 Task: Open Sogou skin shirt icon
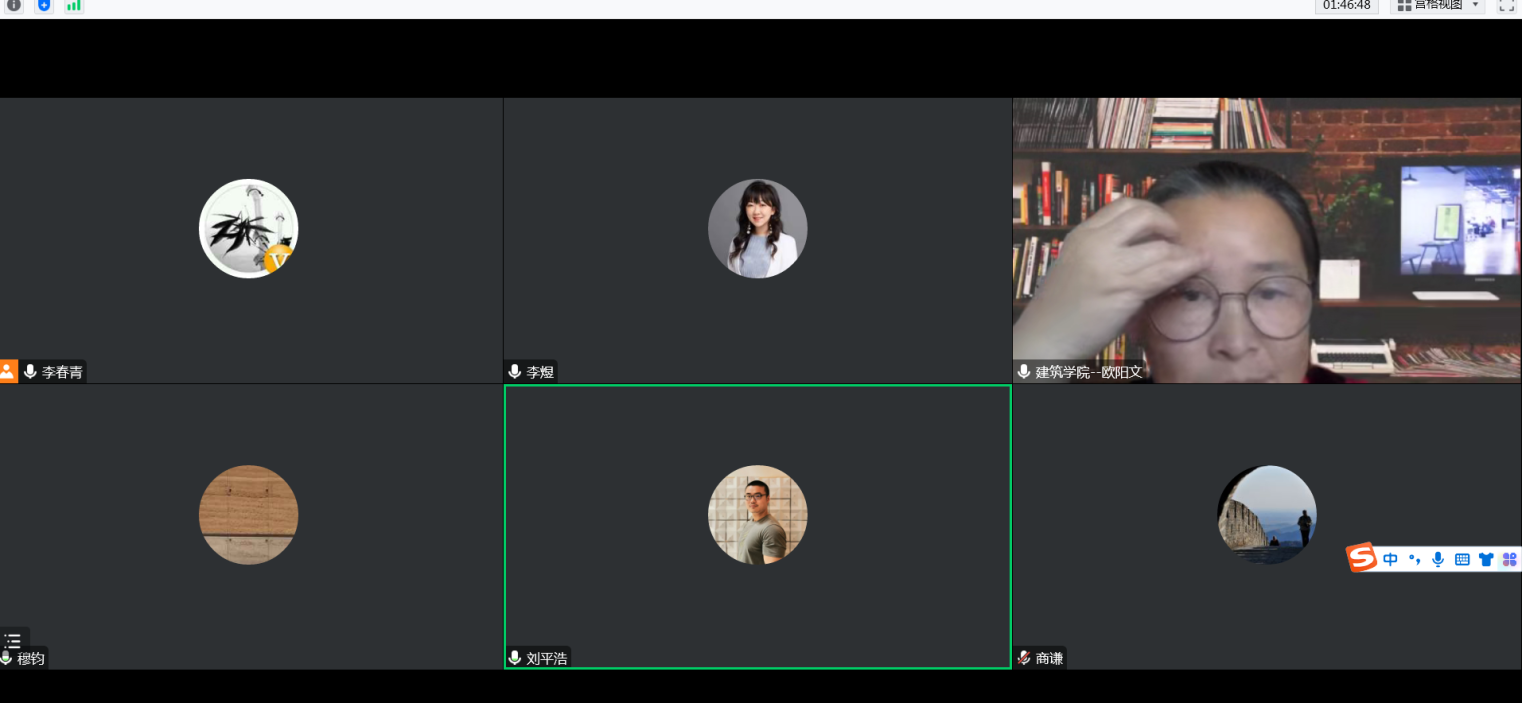pyautogui.click(x=1486, y=559)
